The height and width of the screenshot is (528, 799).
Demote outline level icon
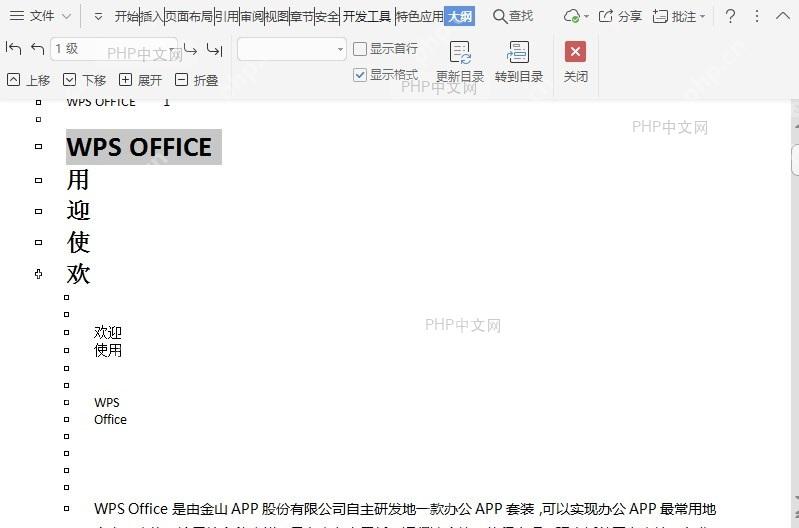pyautogui.click(x=190, y=49)
